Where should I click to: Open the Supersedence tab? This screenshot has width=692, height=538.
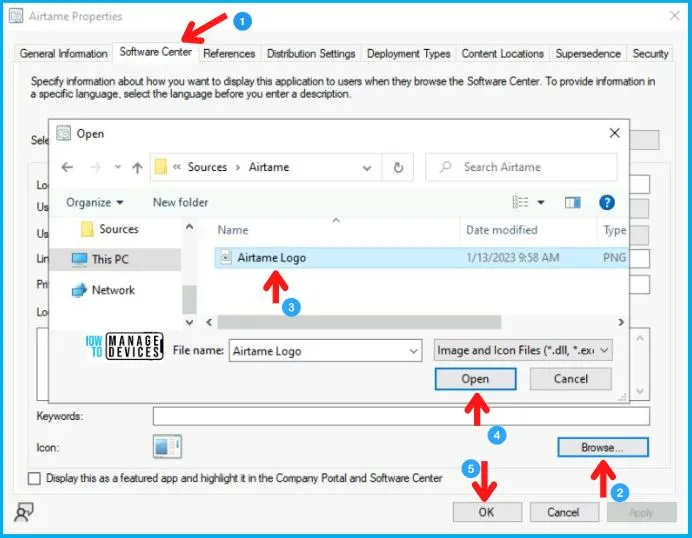pos(588,53)
